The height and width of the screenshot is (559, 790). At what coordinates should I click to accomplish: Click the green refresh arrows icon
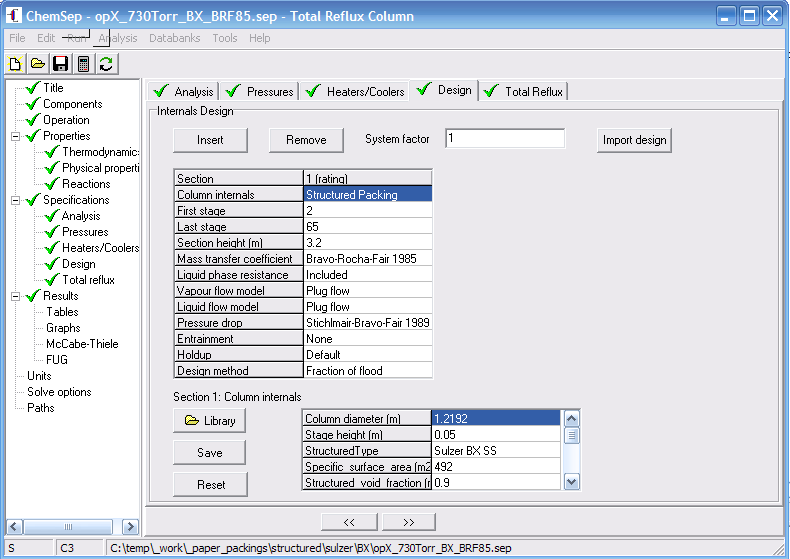coord(105,64)
